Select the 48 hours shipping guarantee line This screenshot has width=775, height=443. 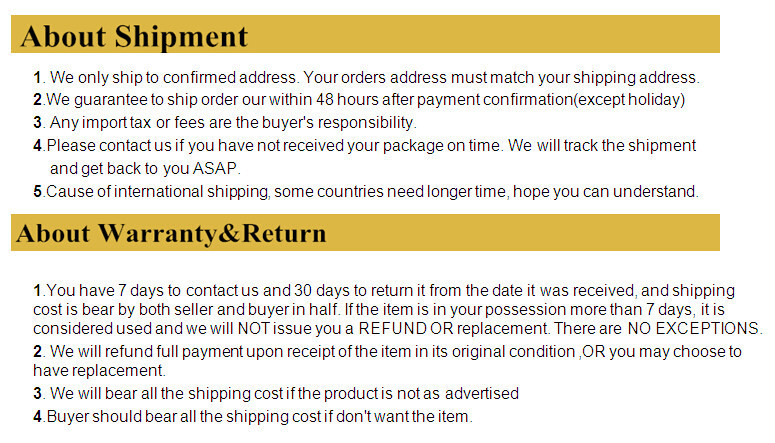click(358, 100)
